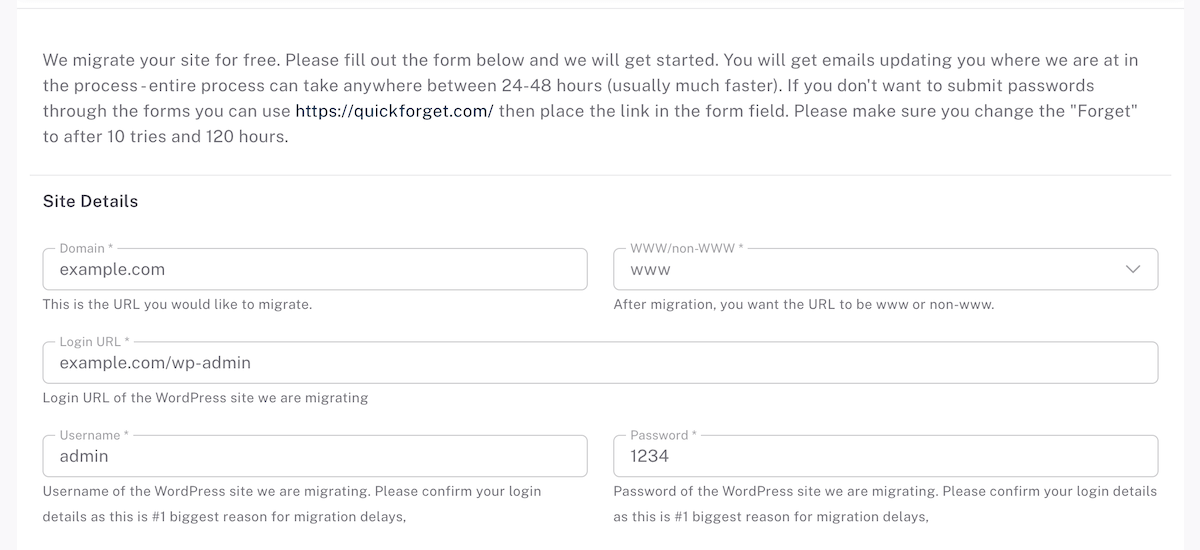Click the Login URL helper text below the field
The width and height of the screenshot is (1200, 550).
pyautogui.click(x=205, y=398)
